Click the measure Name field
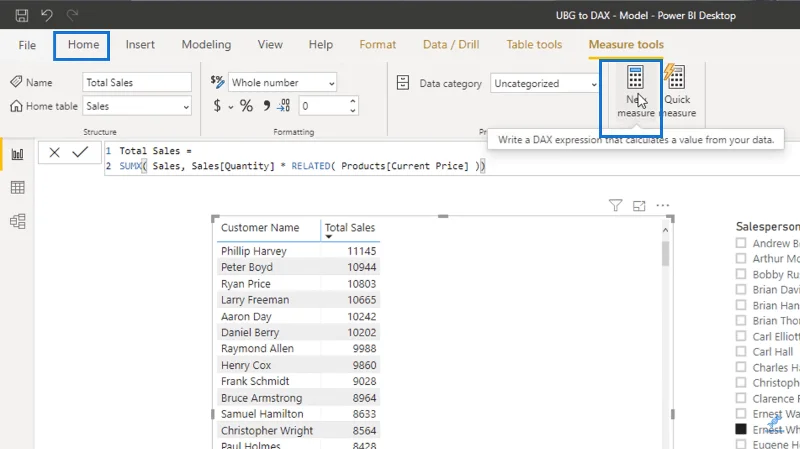Viewport: 800px width, 449px height. point(137,83)
